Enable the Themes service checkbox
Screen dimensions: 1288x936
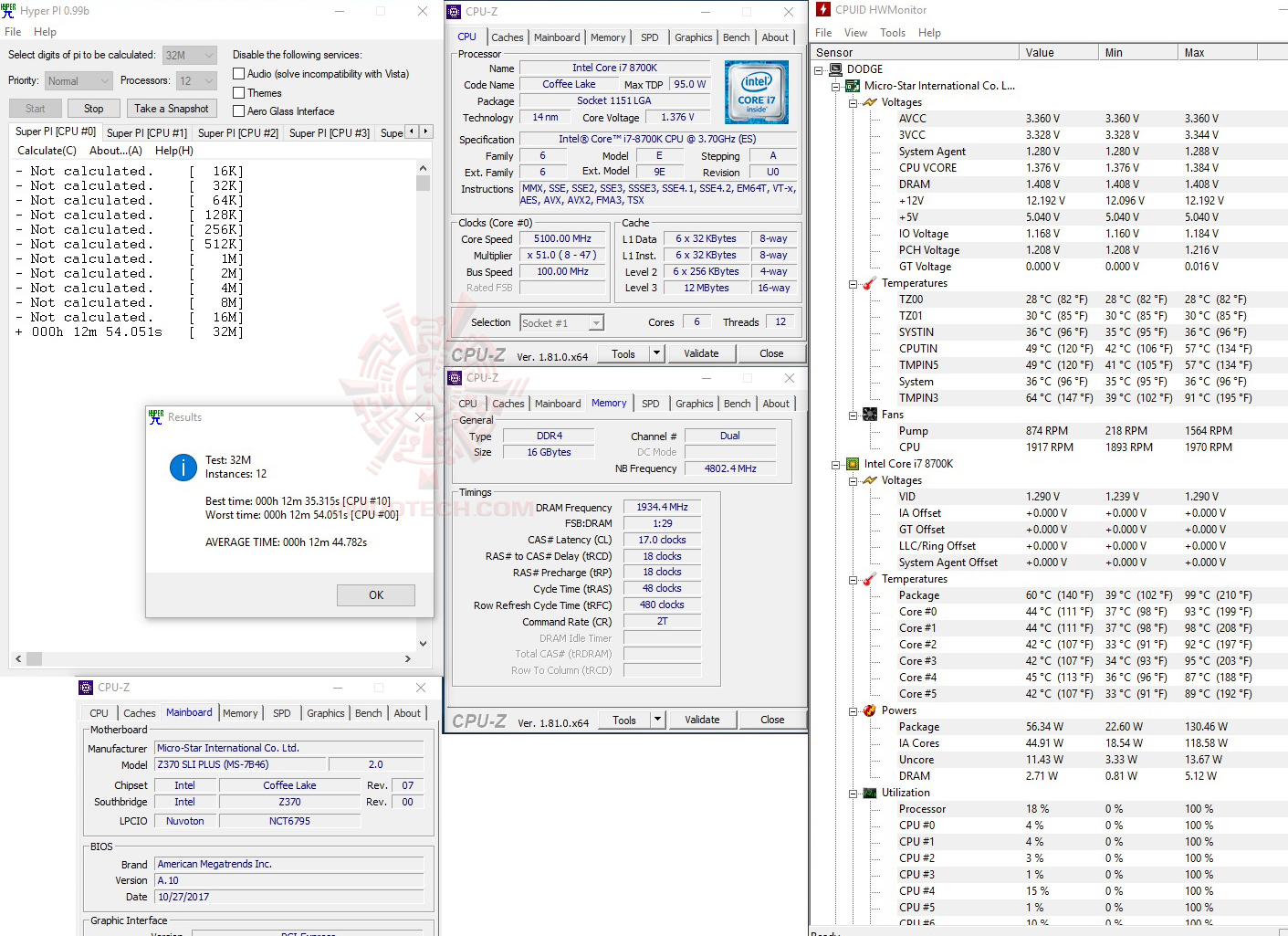tap(240, 92)
